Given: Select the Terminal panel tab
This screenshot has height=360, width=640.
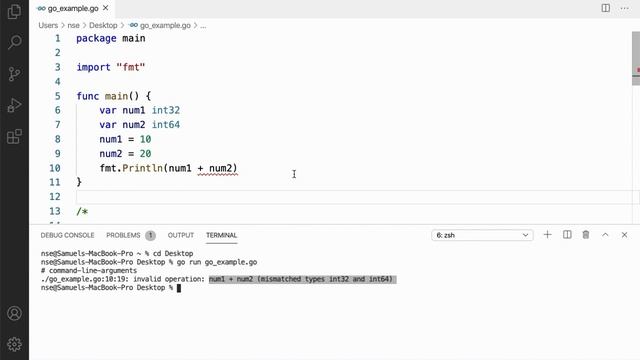Looking at the screenshot, I should coord(221,235).
